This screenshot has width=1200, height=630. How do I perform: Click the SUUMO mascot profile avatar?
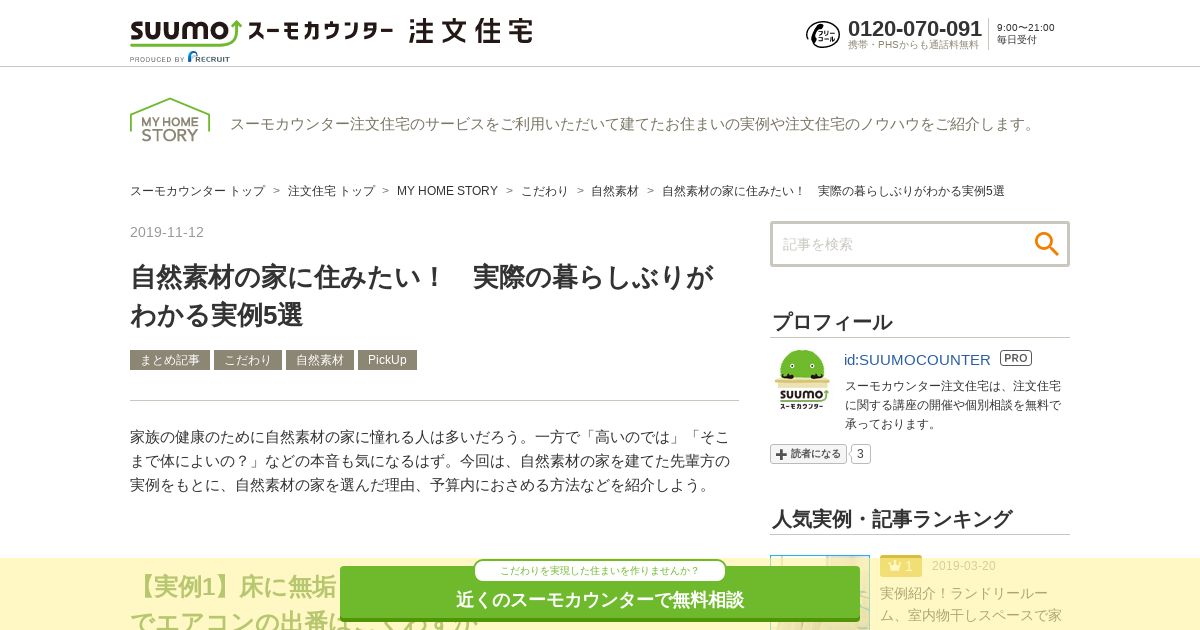802,380
